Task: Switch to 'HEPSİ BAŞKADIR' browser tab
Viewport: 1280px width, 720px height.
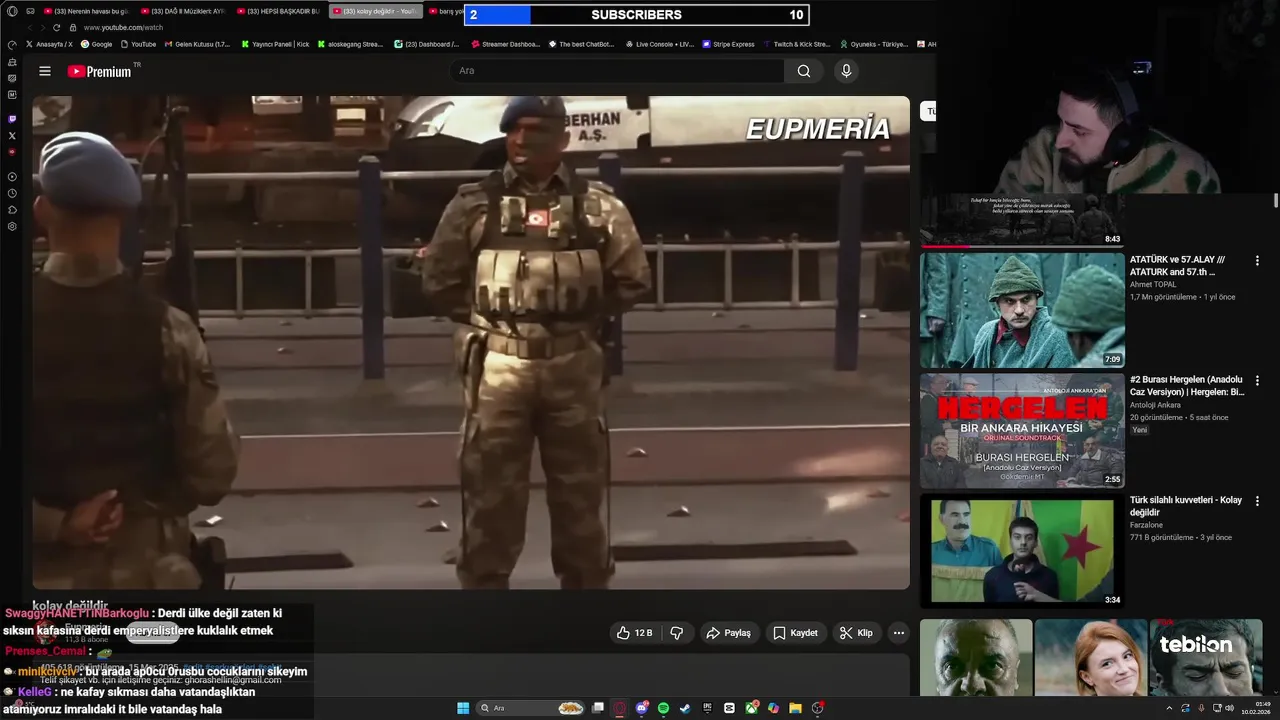Action: pos(279,11)
